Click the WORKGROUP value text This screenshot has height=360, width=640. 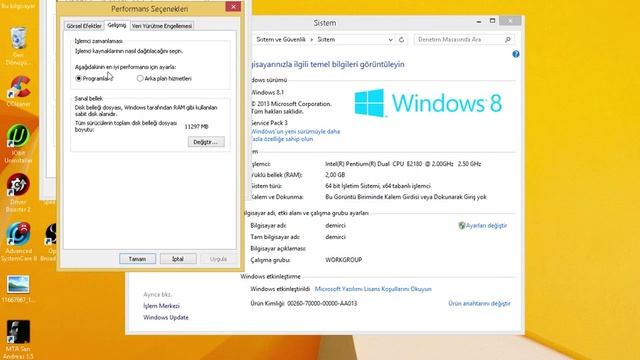(343, 260)
